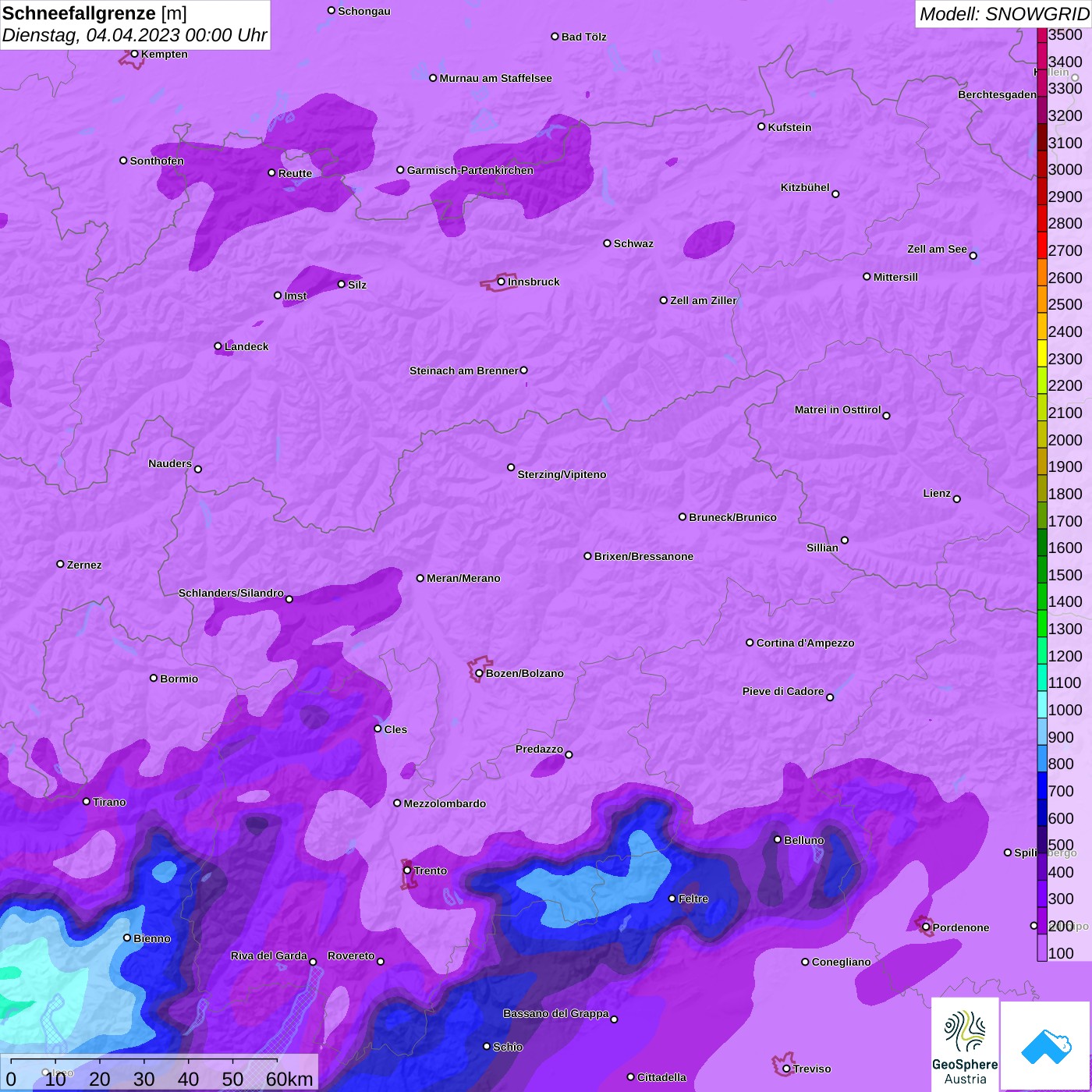This screenshot has height=1092, width=1092.
Task: Click the "Murnau am Staffelsee" label
Action: (495, 78)
